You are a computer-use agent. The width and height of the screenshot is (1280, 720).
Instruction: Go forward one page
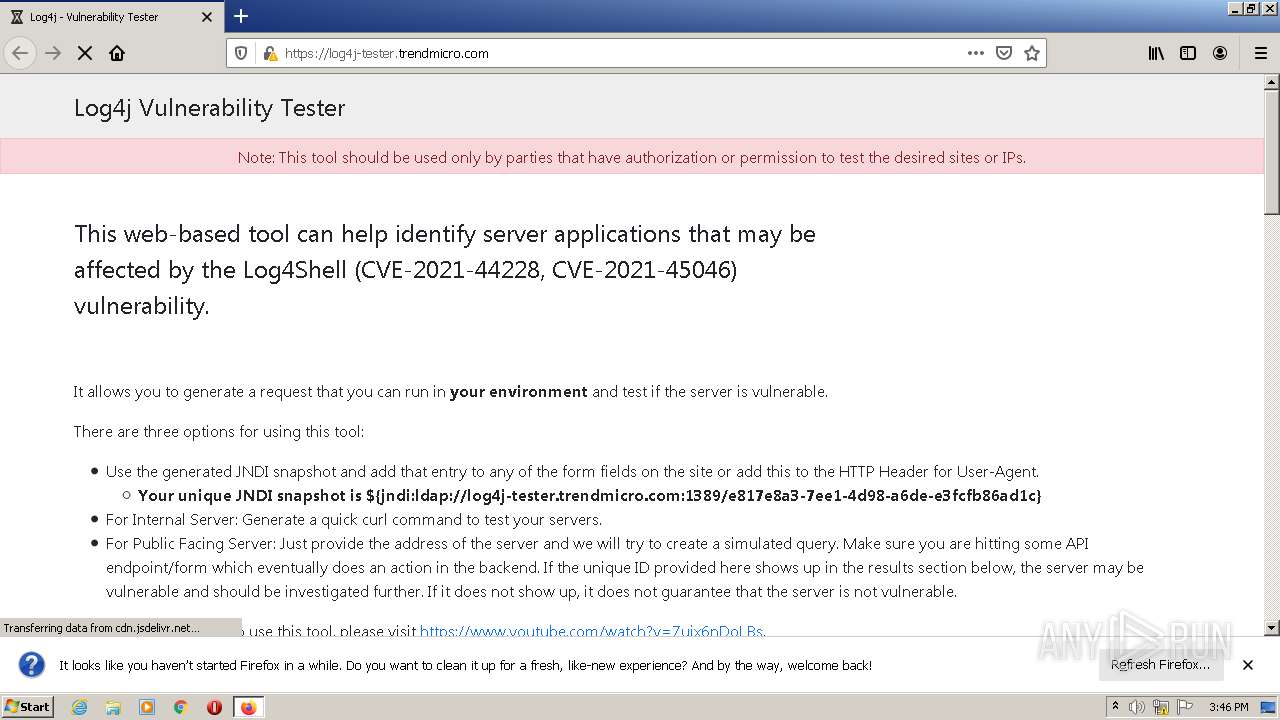[53, 53]
